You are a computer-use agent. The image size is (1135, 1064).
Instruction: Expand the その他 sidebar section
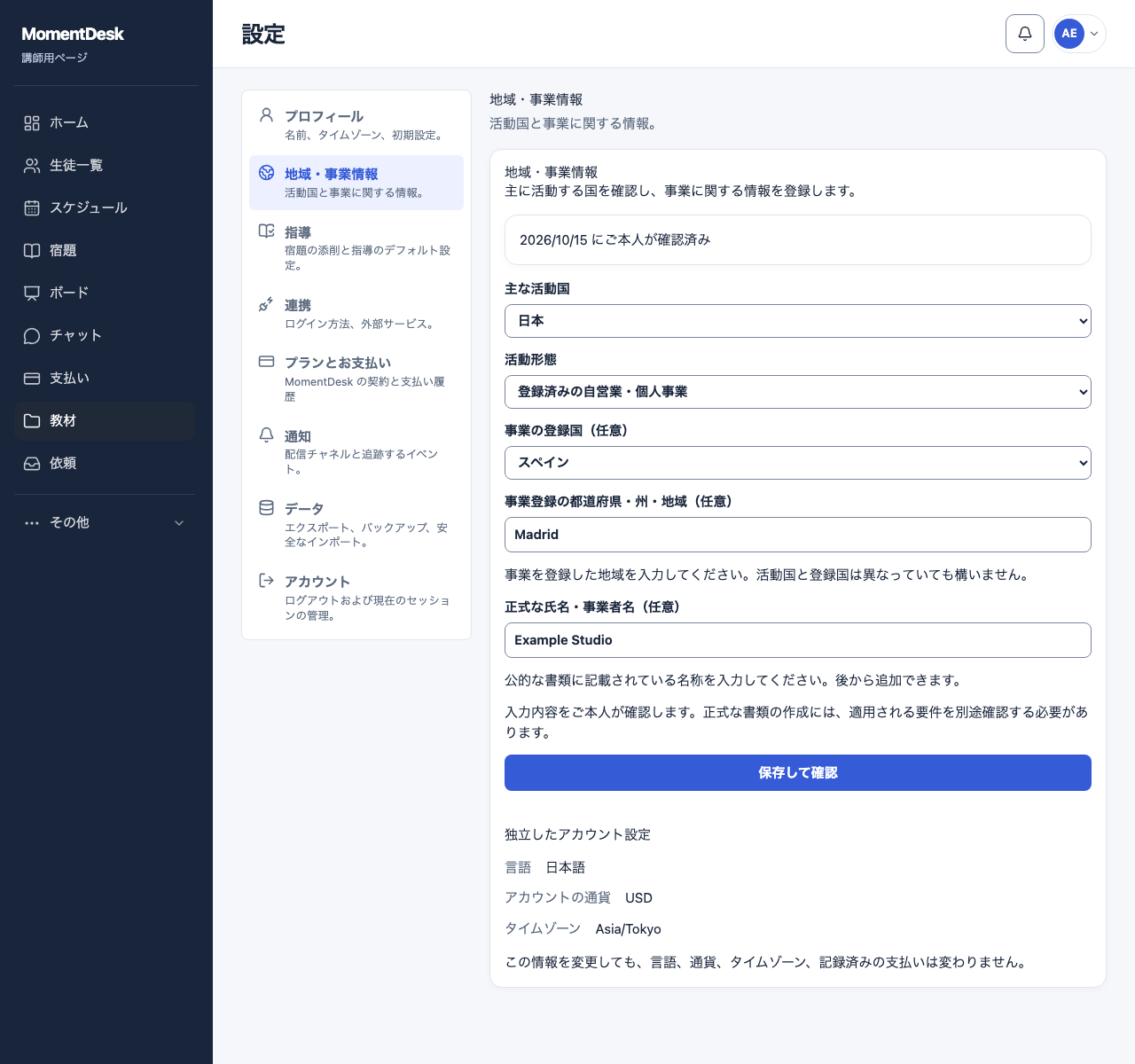(105, 523)
